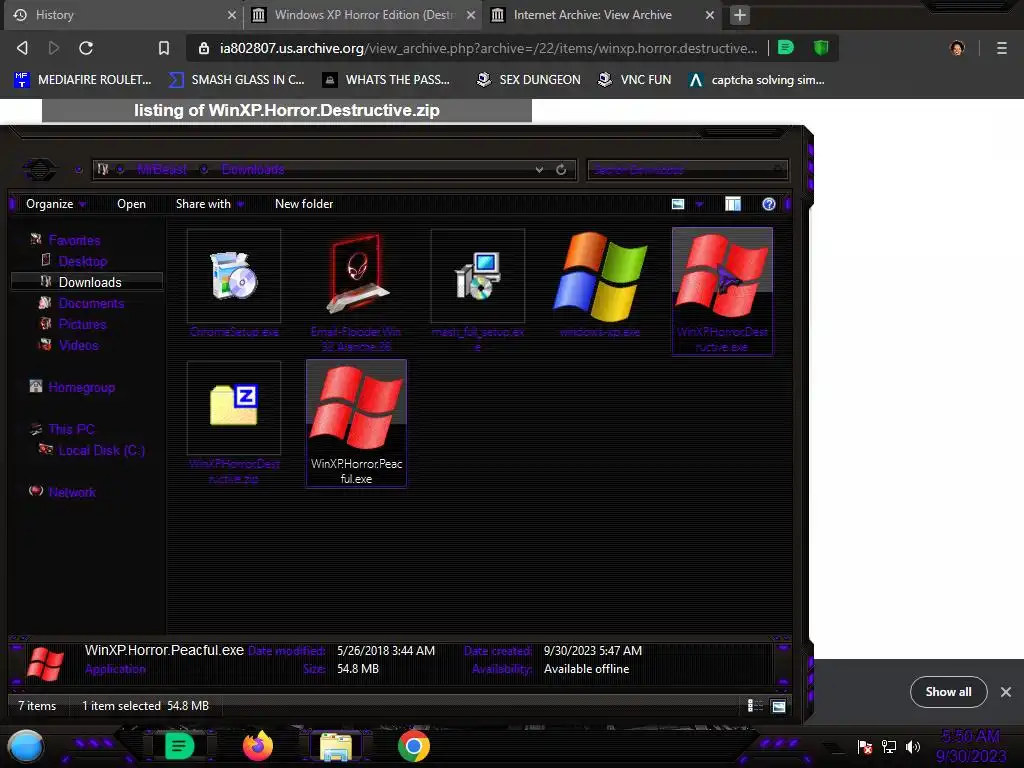Click the address bar URL field

488,48
